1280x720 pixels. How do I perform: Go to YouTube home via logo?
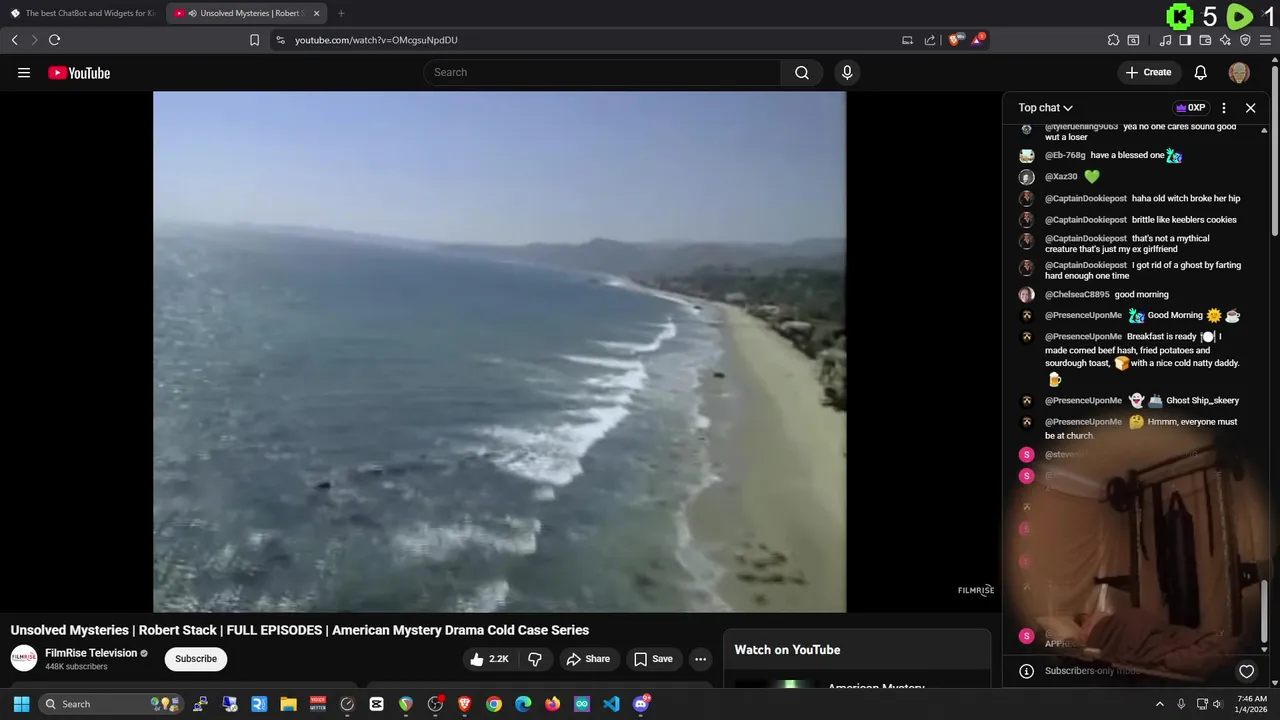click(79, 72)
